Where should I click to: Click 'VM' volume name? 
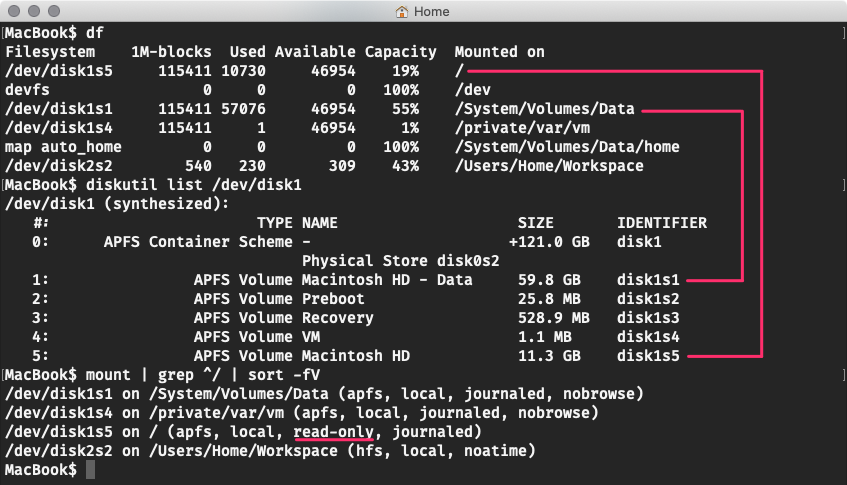point(311,336)
